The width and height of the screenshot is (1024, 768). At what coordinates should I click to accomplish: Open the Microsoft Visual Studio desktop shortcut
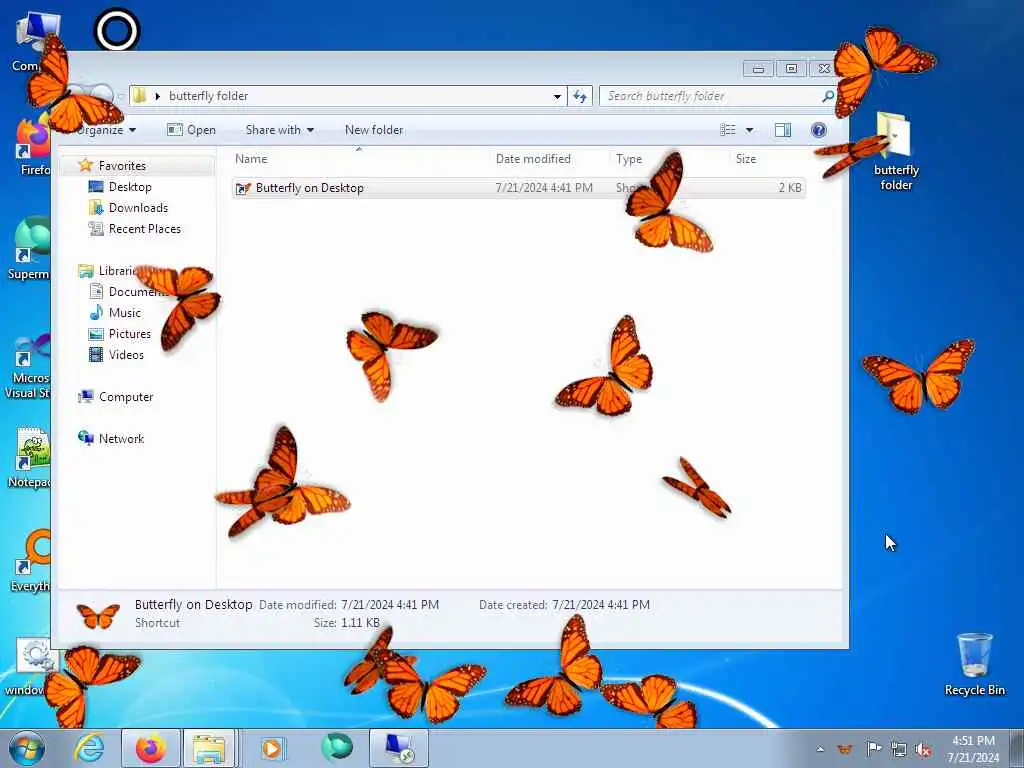pyautogui.click(x=27, y=366)
